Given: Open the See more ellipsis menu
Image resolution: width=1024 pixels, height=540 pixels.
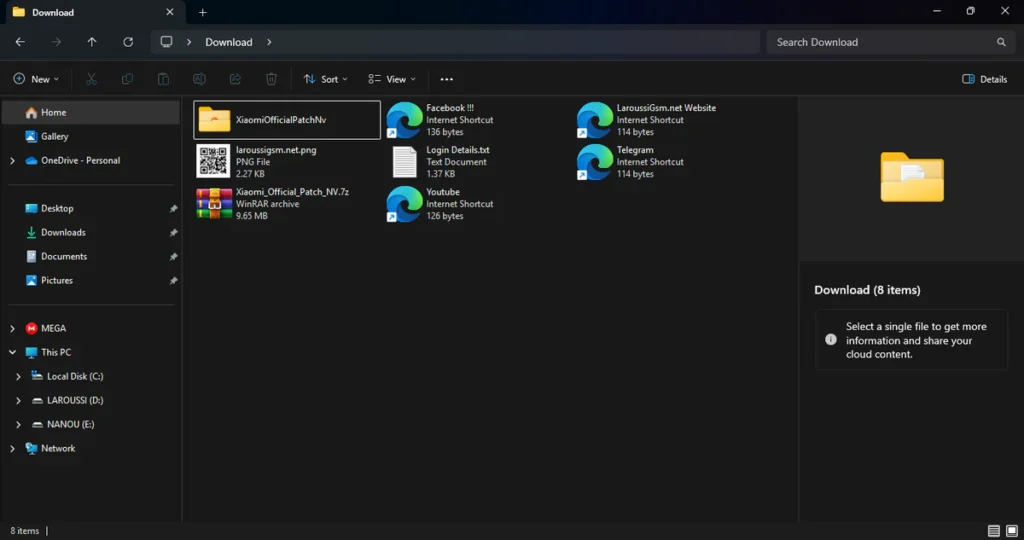Looking at the screenshot, I should tap(446, 79).
